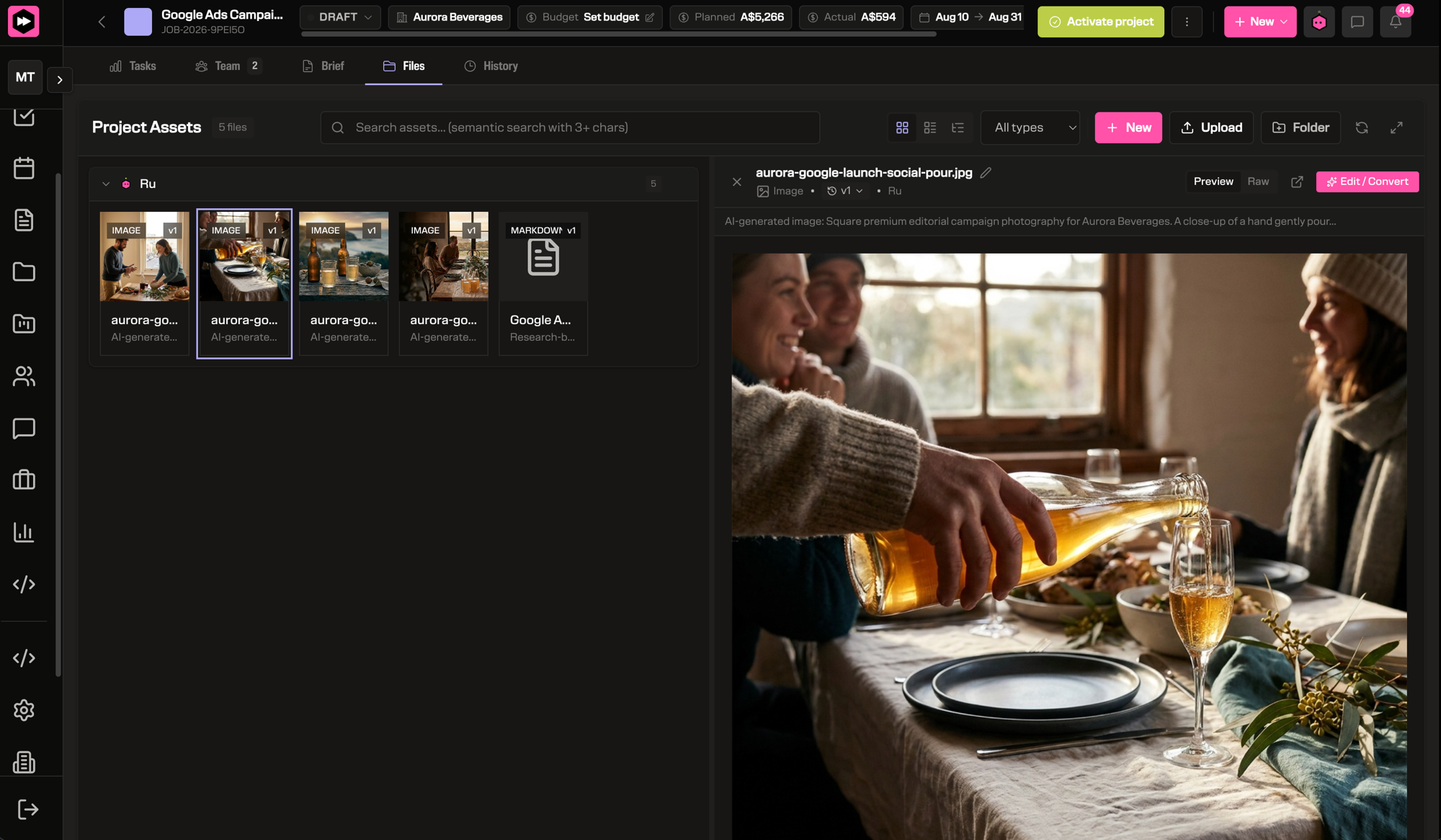Viewport: 1441px width, 840px height.
Task: Collapse the Ru folder group
Action: tap(106, 184)
